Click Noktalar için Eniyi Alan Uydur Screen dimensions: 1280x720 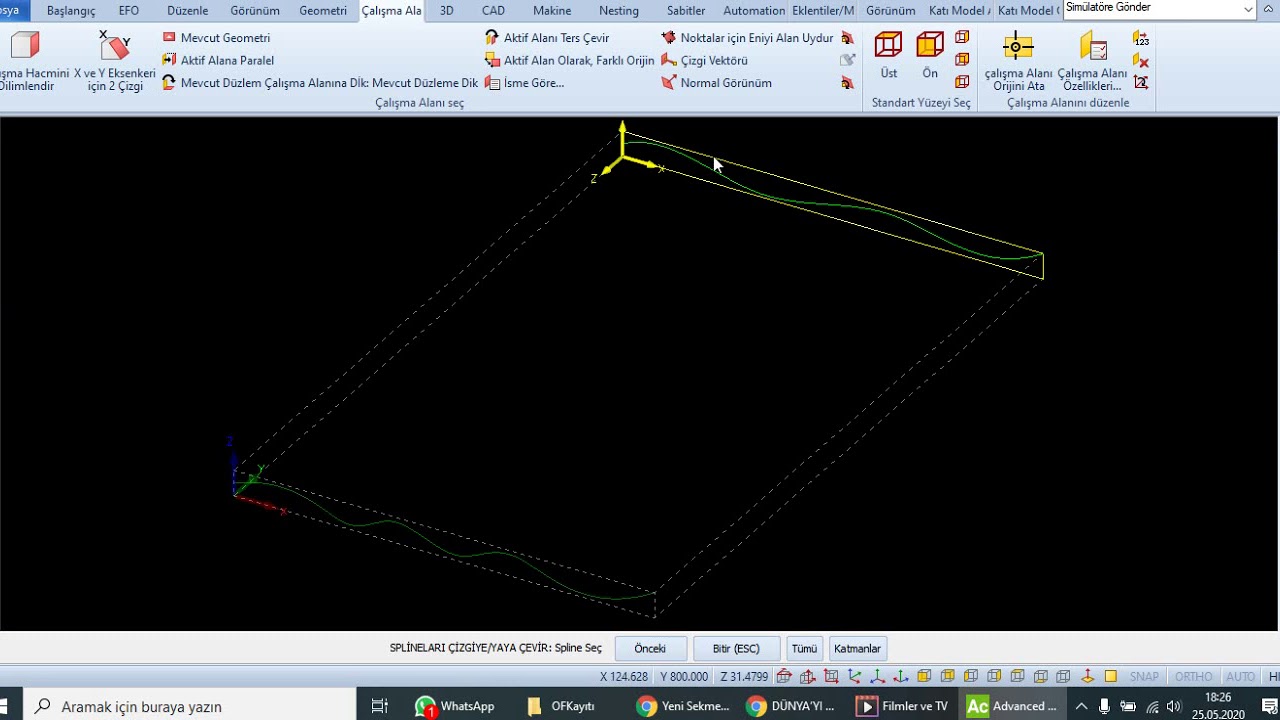point(747,38)
